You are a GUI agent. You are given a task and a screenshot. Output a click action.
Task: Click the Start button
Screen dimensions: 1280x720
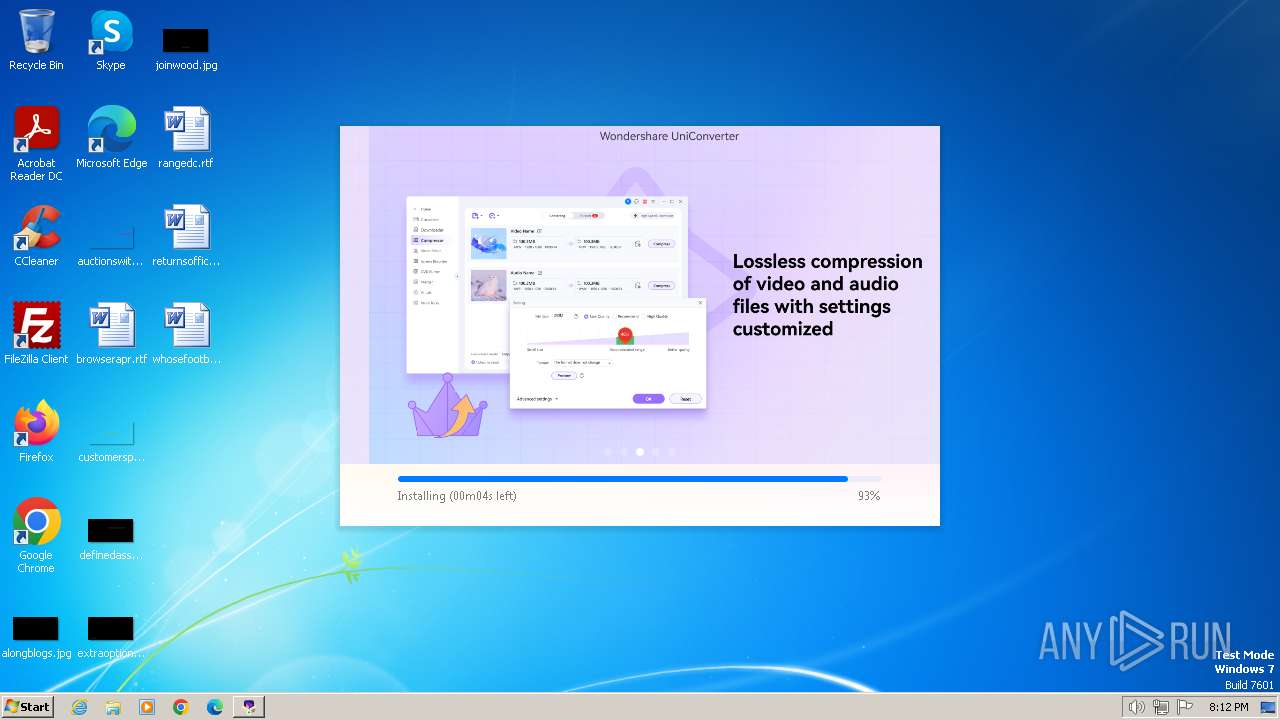(x=28, y=706)
